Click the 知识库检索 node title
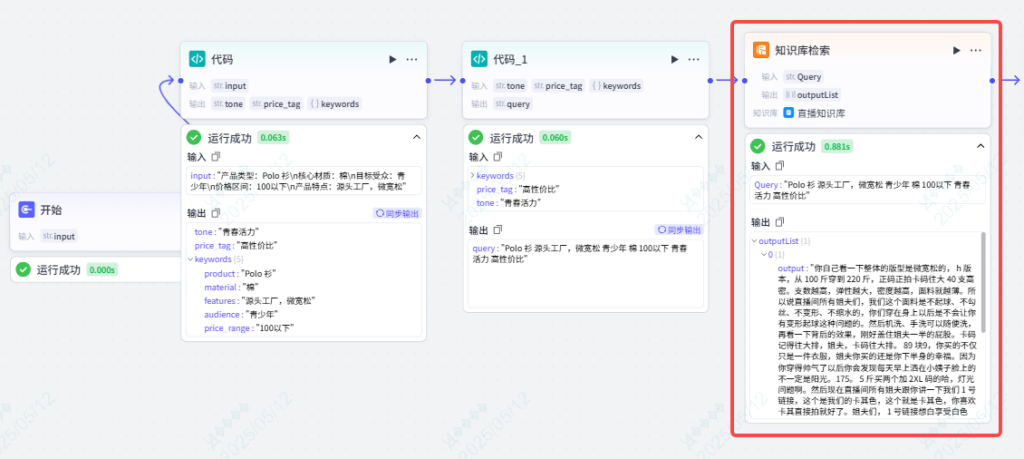The image size is (1024, 459). pyautogui.click(x=803, y=50)
